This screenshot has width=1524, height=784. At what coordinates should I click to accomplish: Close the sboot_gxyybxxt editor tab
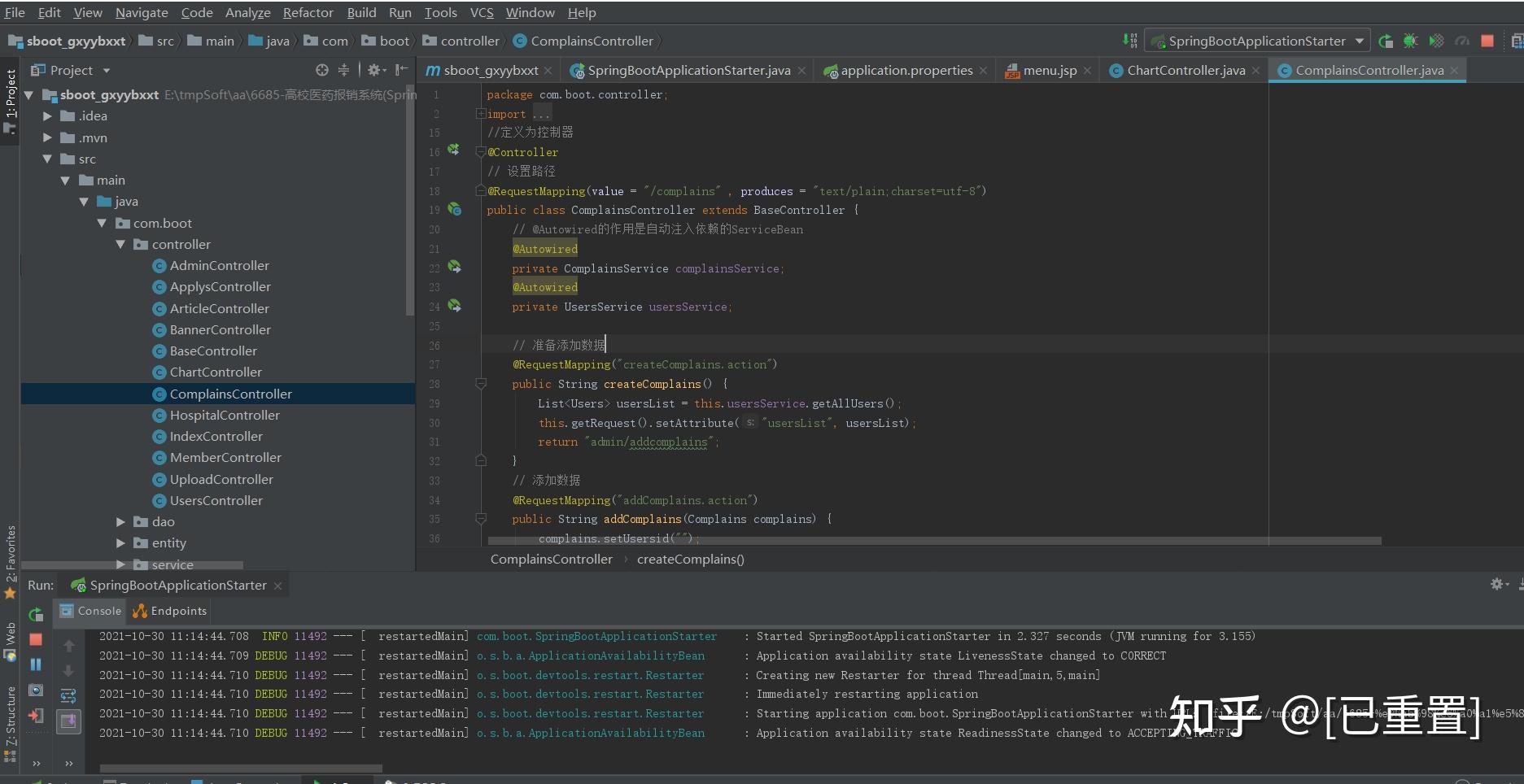click(548, 71)
